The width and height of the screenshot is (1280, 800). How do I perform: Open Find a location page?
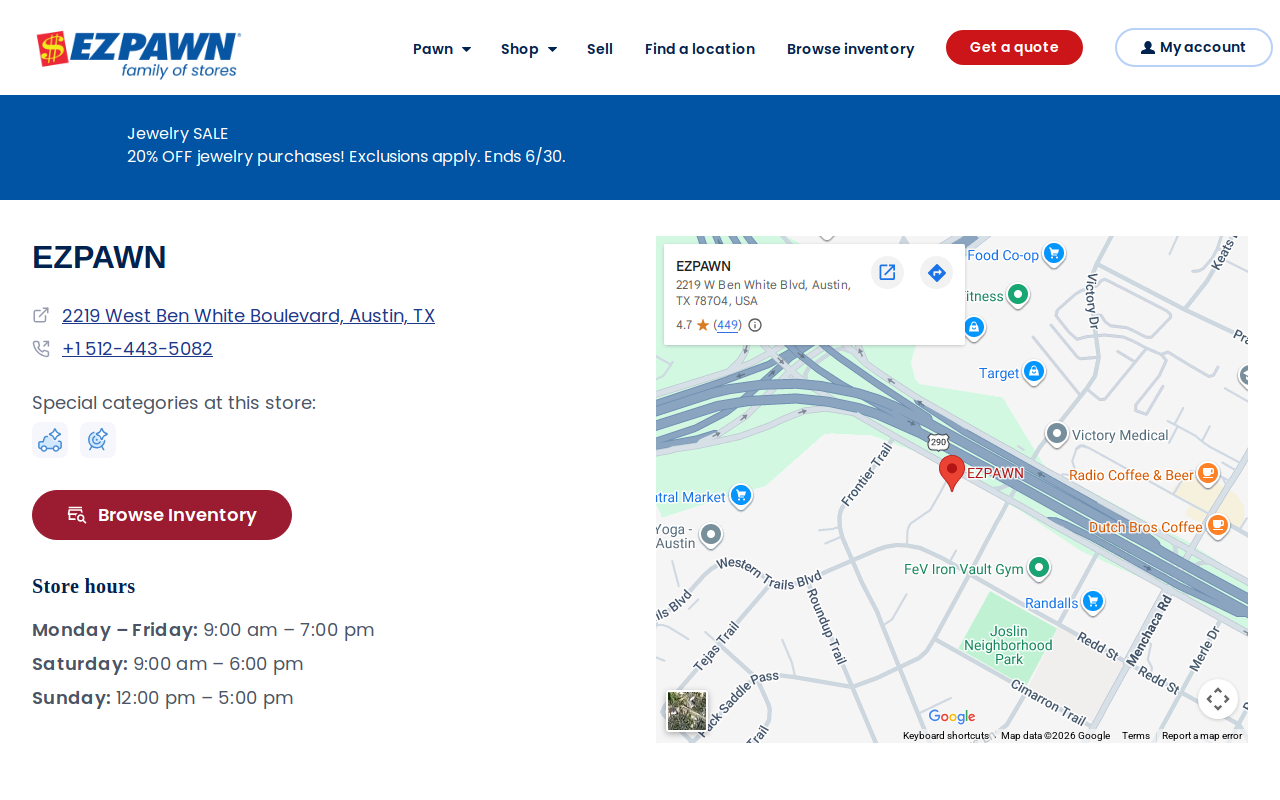[700, 49]
